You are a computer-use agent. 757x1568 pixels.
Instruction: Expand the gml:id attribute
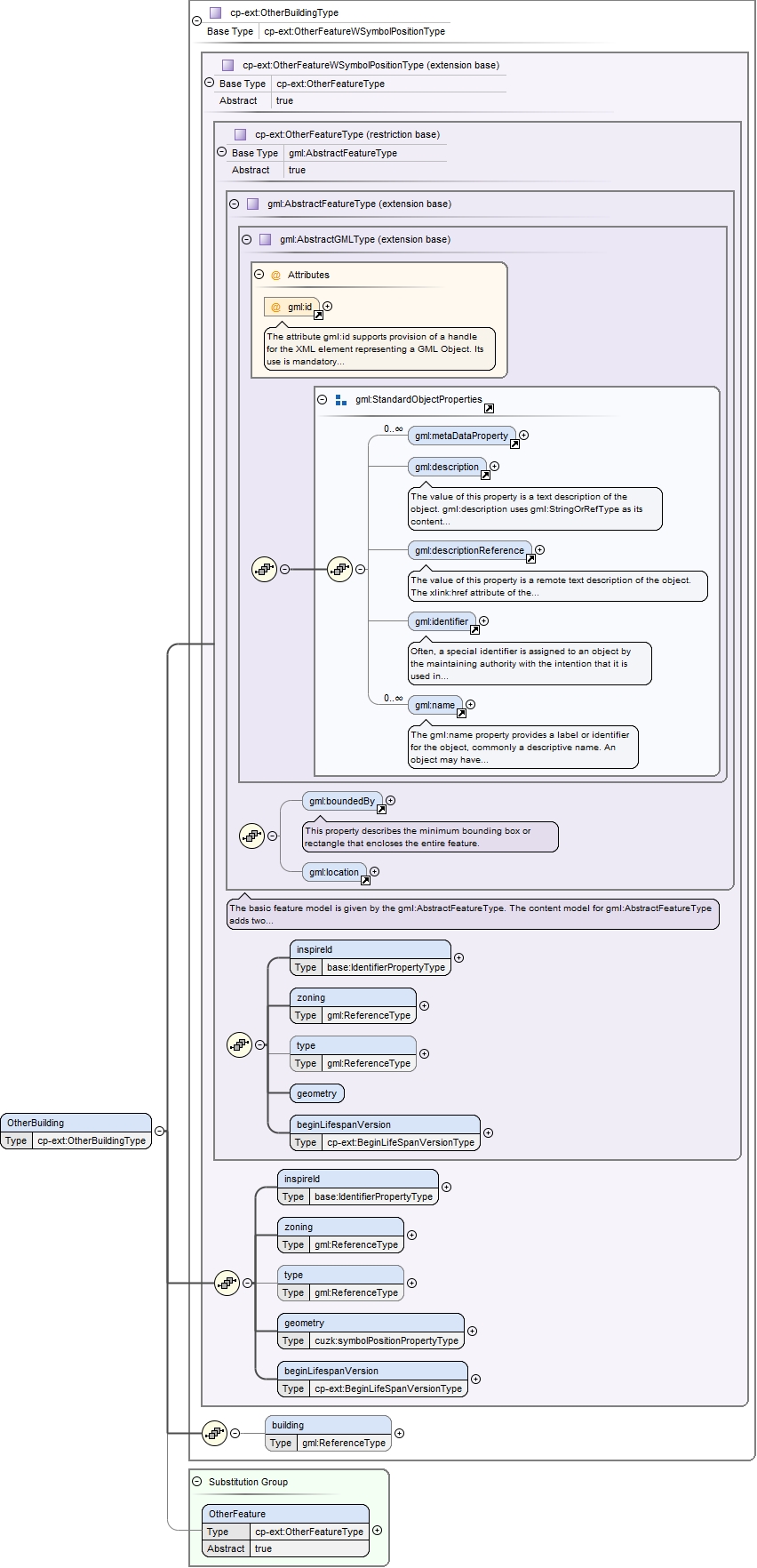[327, 306]
